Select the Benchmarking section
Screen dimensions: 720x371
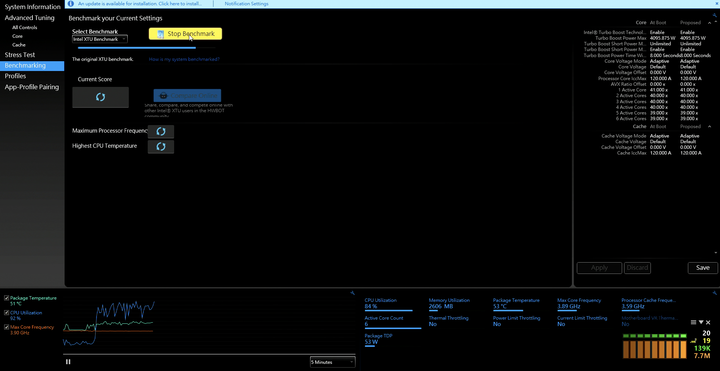(32, 66)
